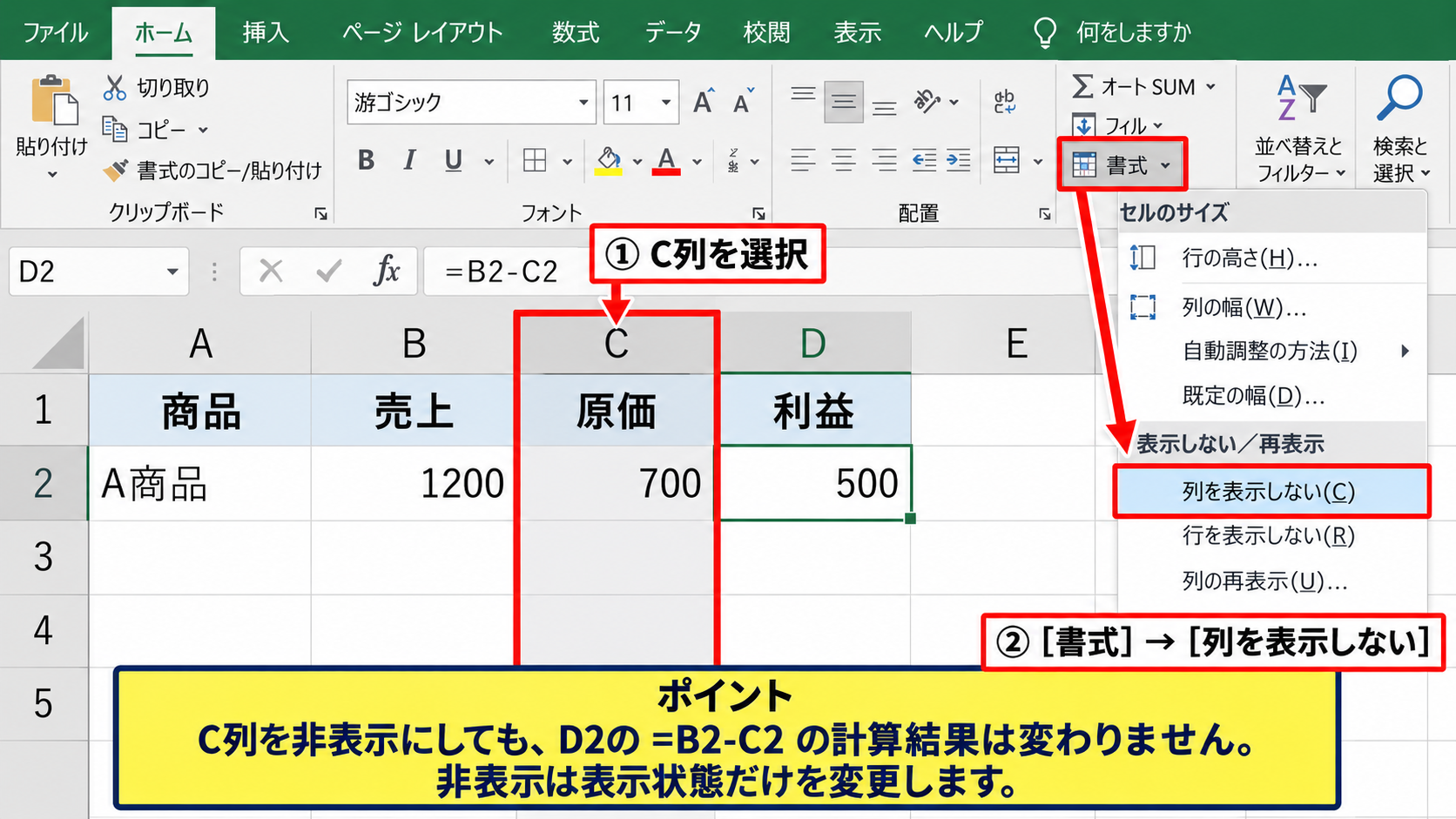Expand the Copy options arrow
1456x819 pixels.
203,130
